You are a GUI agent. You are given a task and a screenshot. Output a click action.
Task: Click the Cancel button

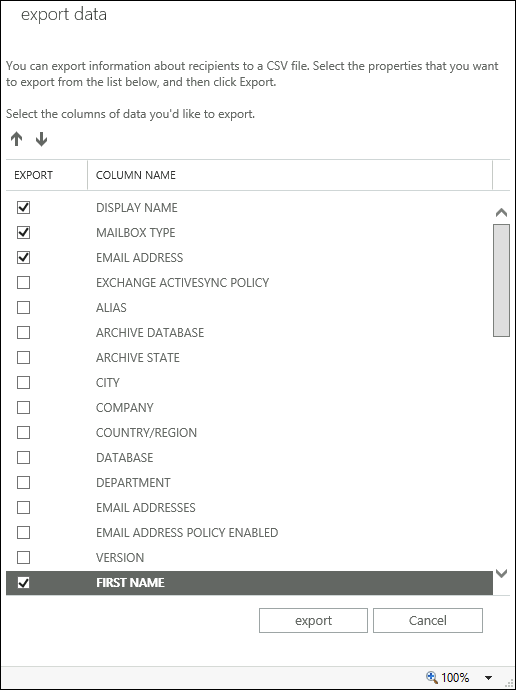[x=428, y=620]
